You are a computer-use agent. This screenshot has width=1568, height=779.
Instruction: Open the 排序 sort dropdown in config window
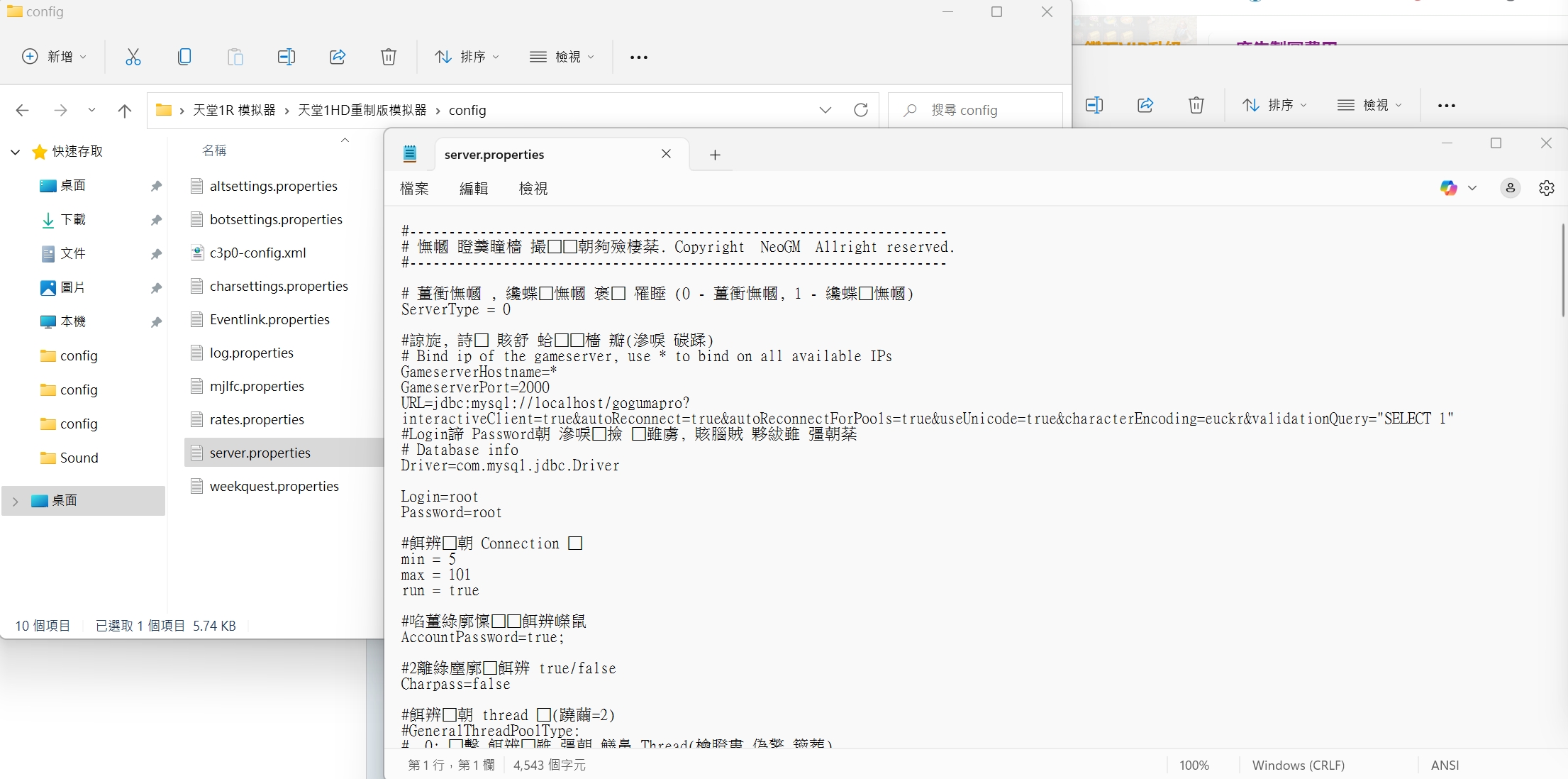point(467,57)
